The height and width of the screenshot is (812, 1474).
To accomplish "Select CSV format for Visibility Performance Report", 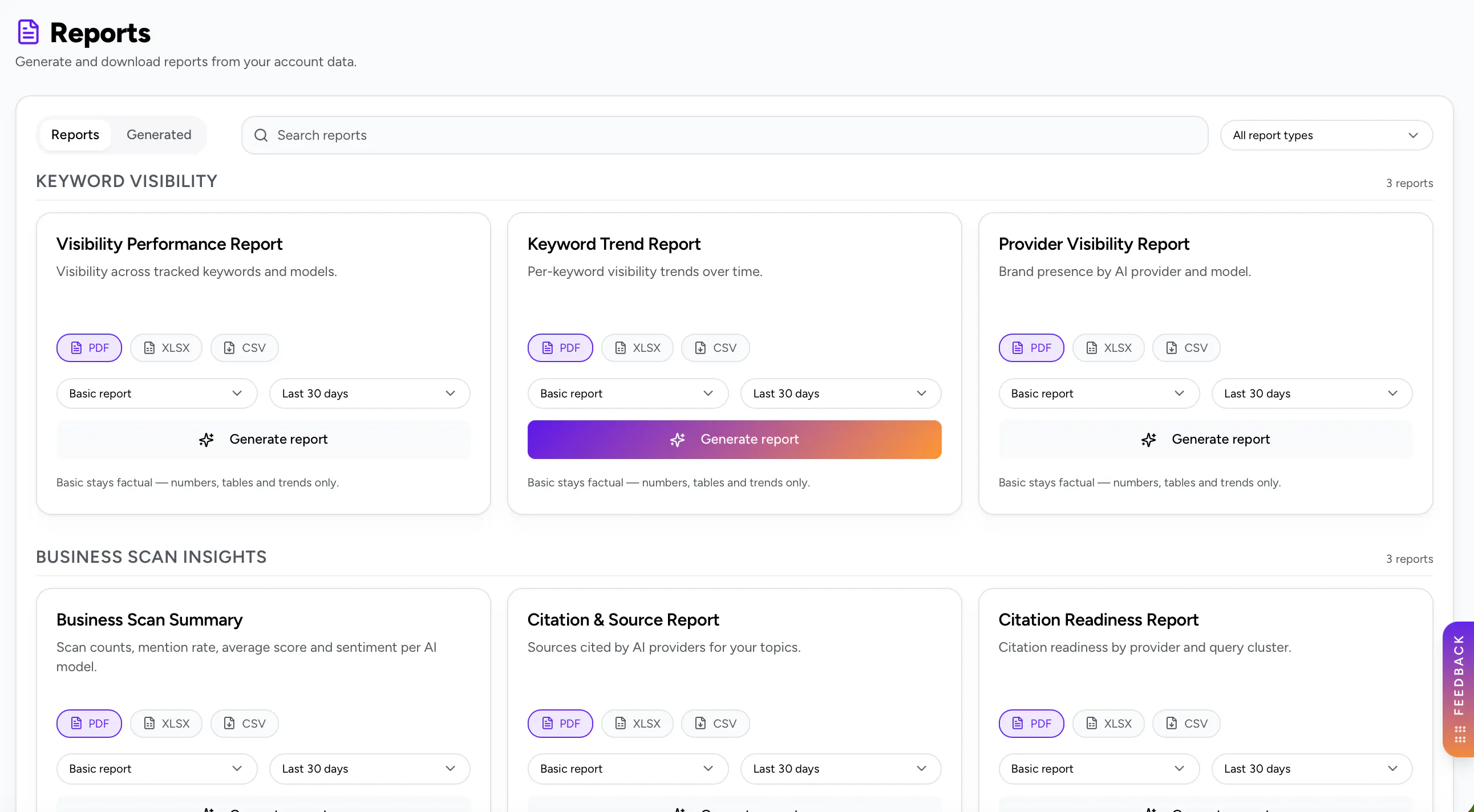I will click(244, 348).
